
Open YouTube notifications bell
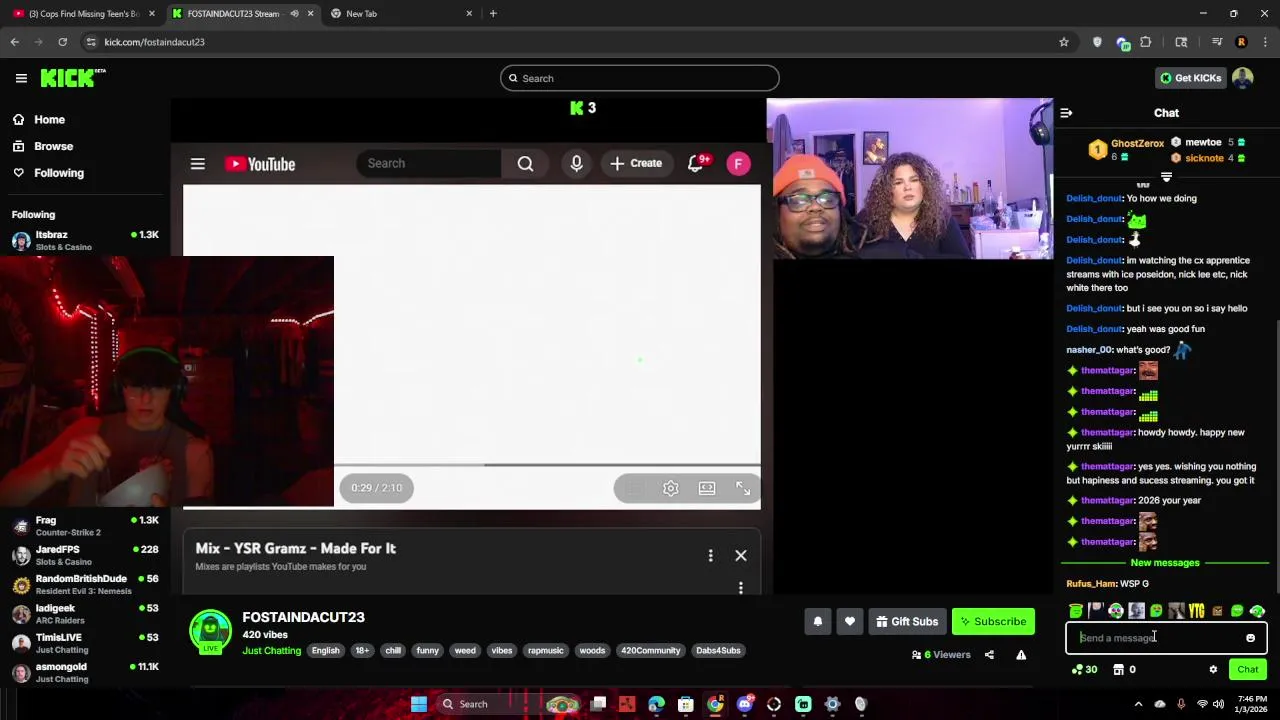point(696,164)
